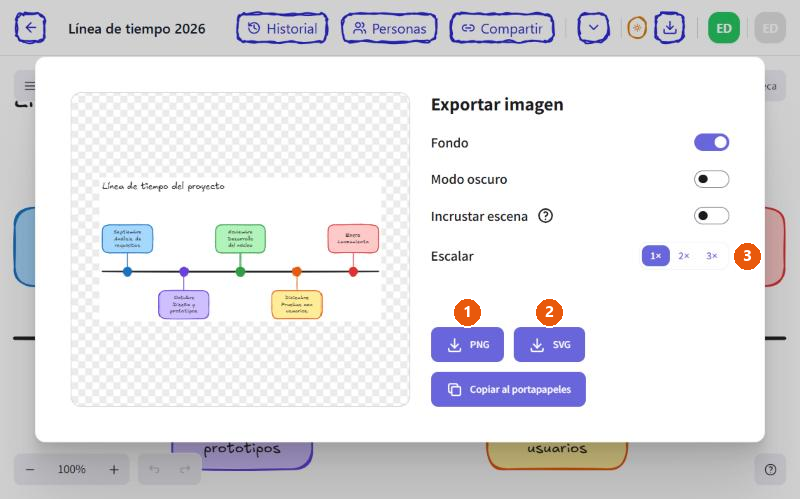
Task: Click the Compartir button
Action: tap(502, 29)
